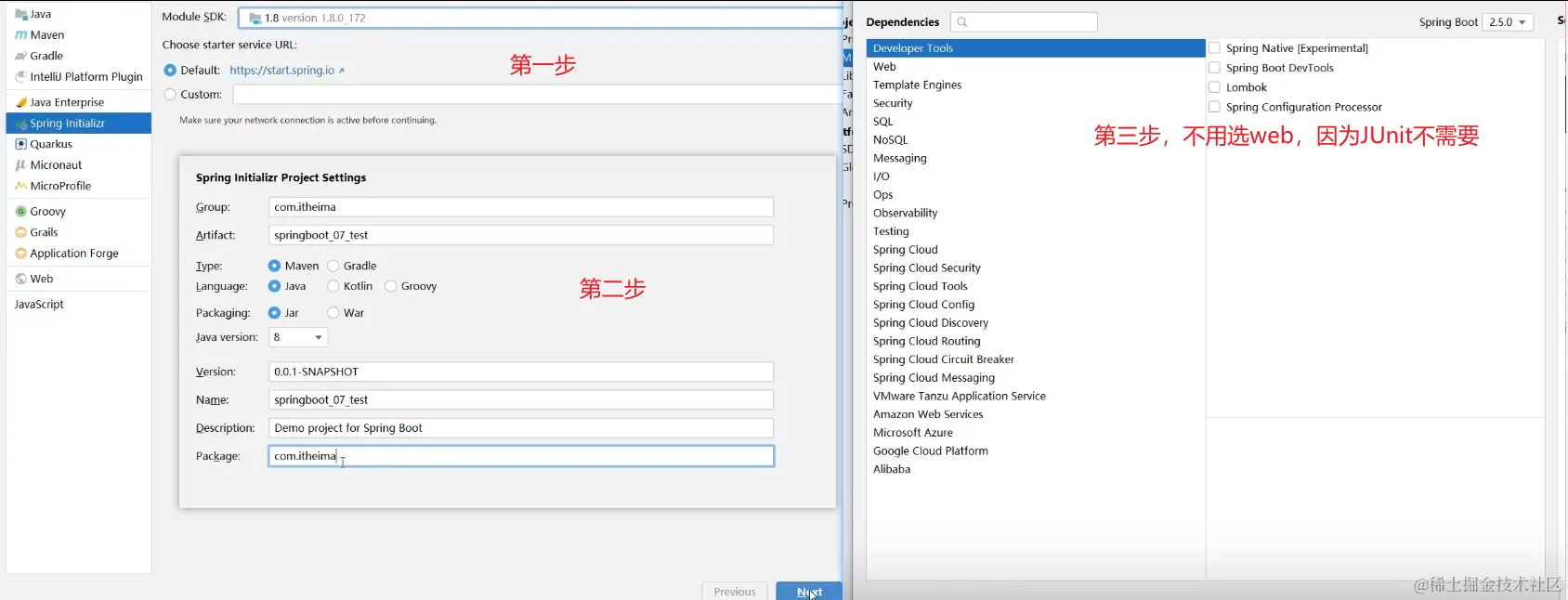Click the Previous button
This screenshot has height=600, width=1568.
coord(735,591)
